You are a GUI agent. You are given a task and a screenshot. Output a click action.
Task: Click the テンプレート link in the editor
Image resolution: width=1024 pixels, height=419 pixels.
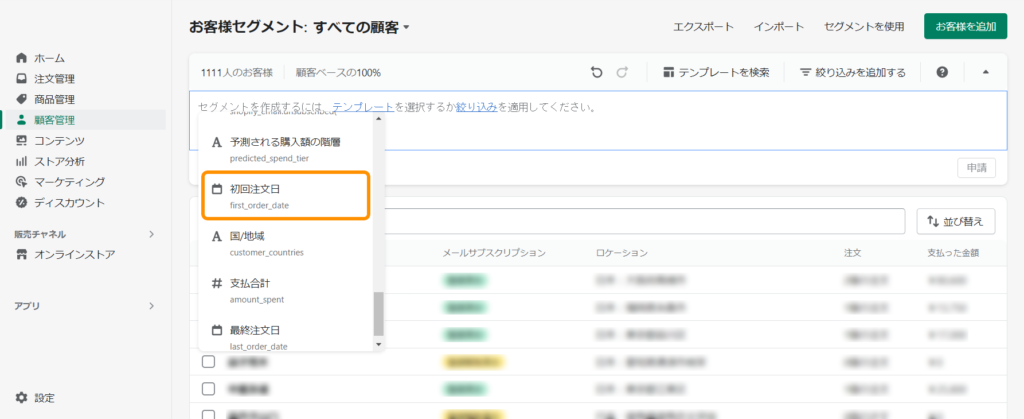click(x=362, y=106)
